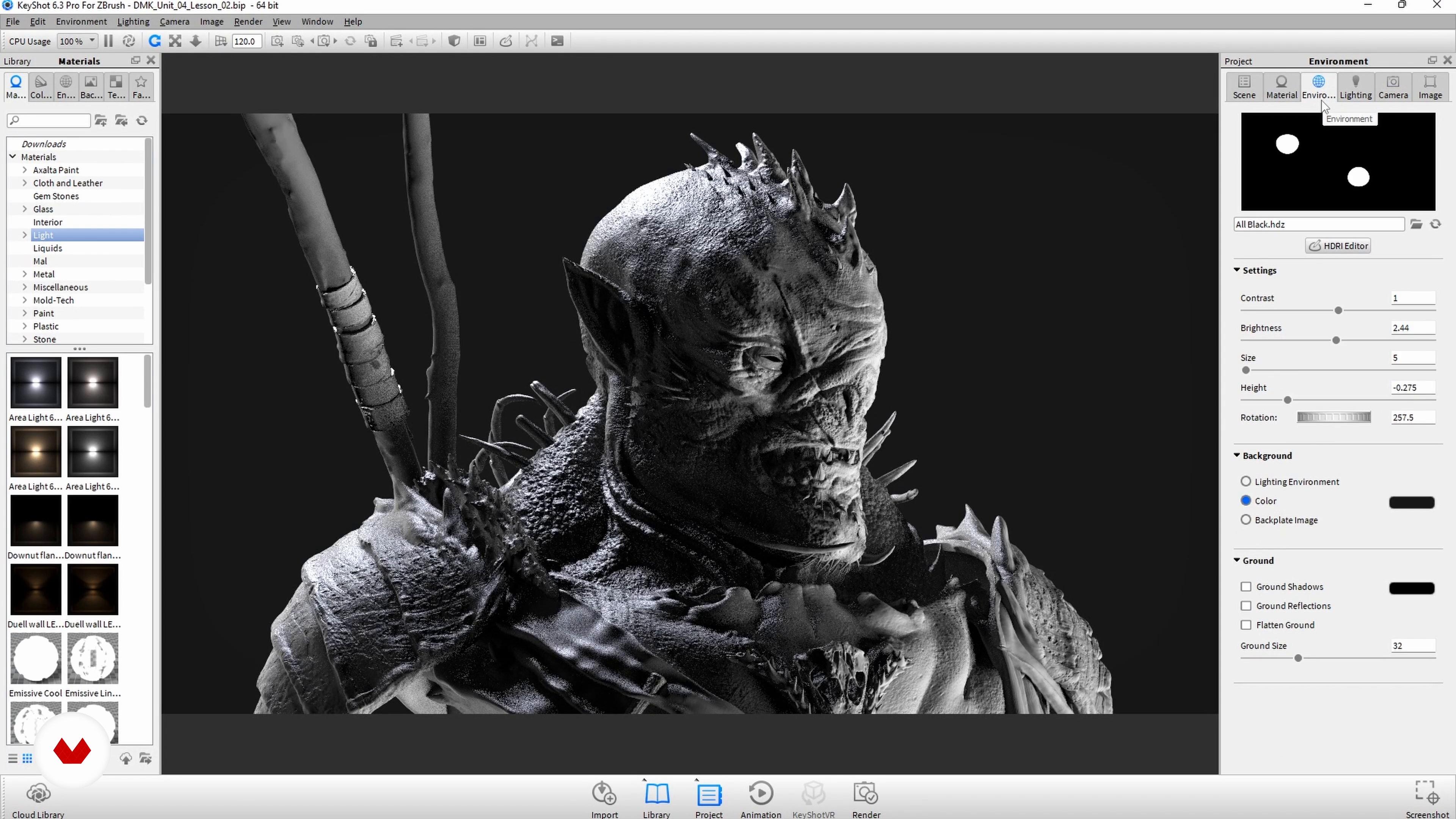Click the blue refresh render icon
This screenshot has width=1456, height=819.
pos(154,41)
